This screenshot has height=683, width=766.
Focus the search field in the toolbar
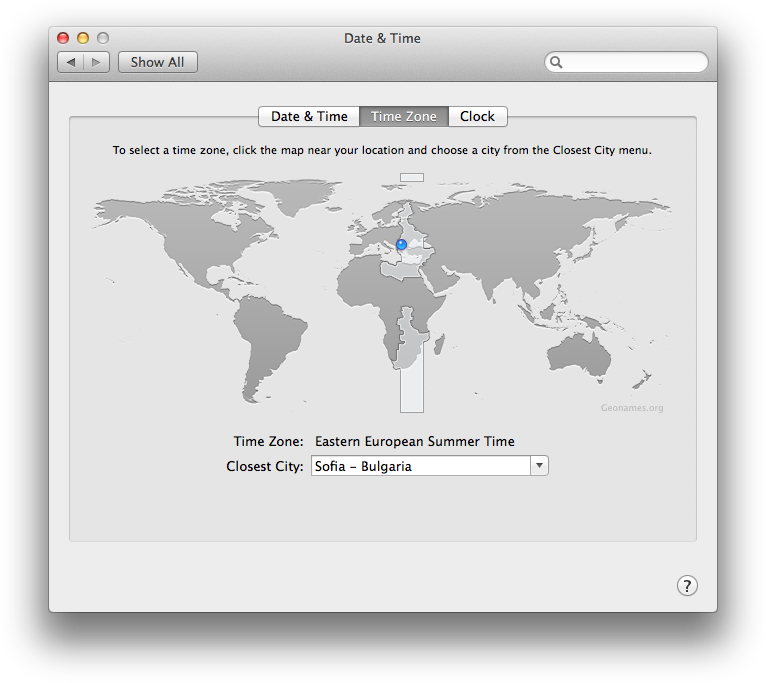point(632,62)
